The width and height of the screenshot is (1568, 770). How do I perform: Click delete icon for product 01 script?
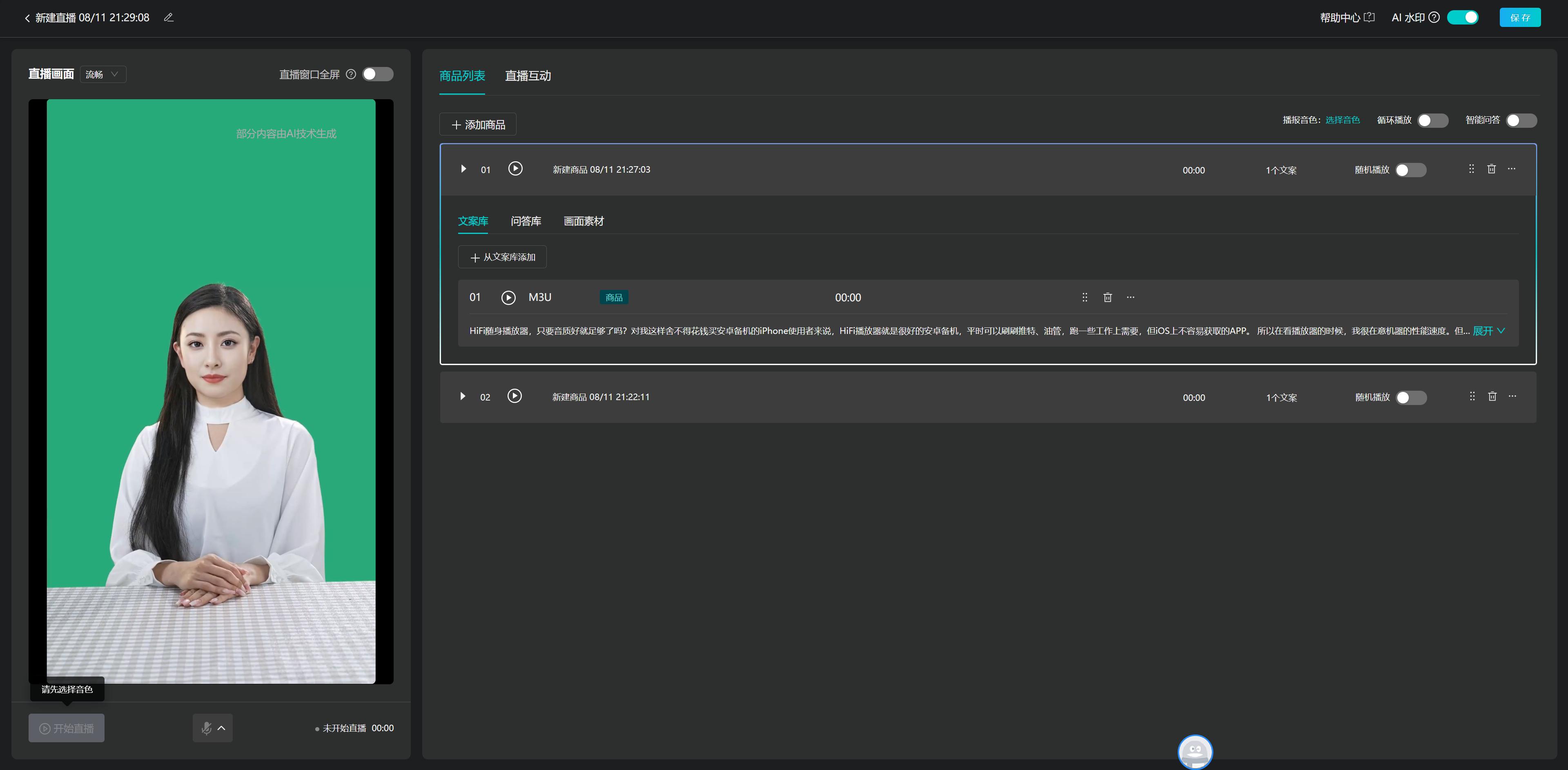[1108, 297]
